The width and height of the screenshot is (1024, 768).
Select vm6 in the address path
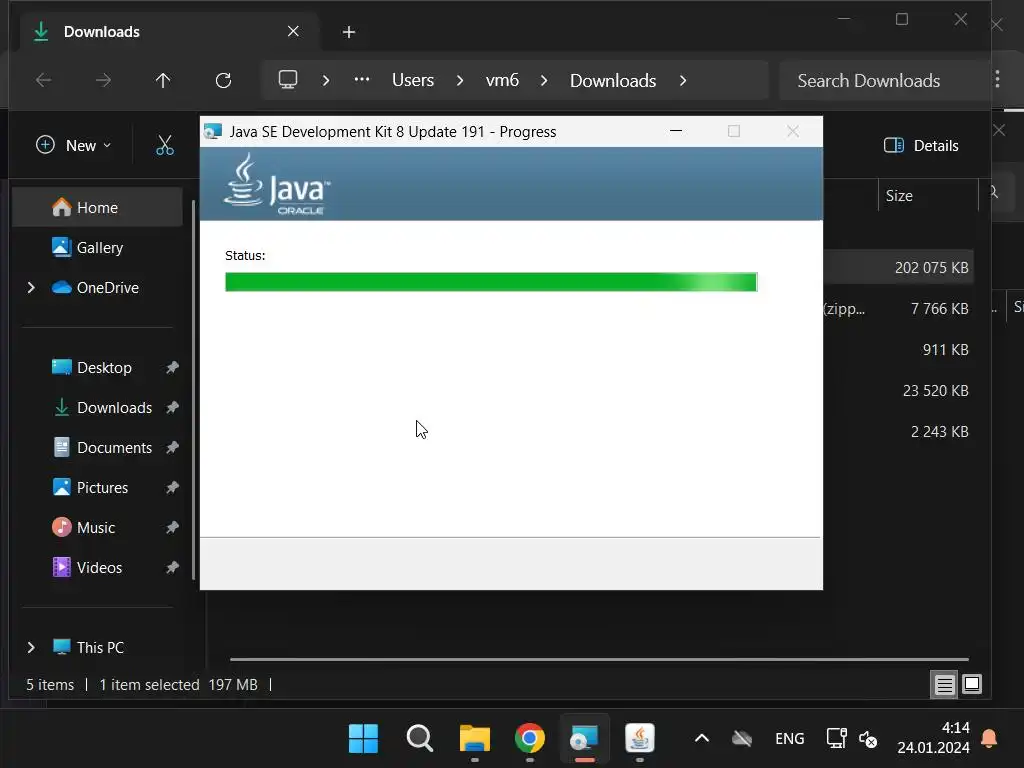[x=502, y=80]
